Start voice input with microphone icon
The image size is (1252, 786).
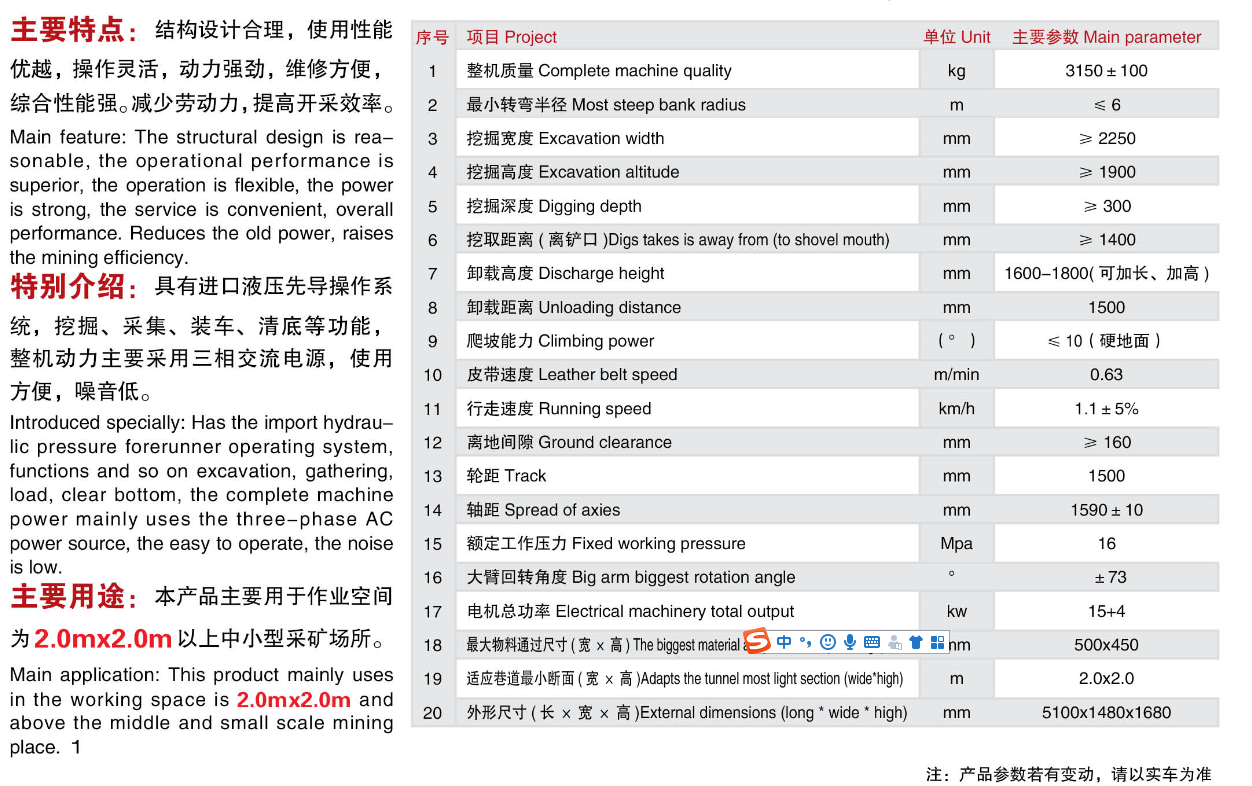850,642
